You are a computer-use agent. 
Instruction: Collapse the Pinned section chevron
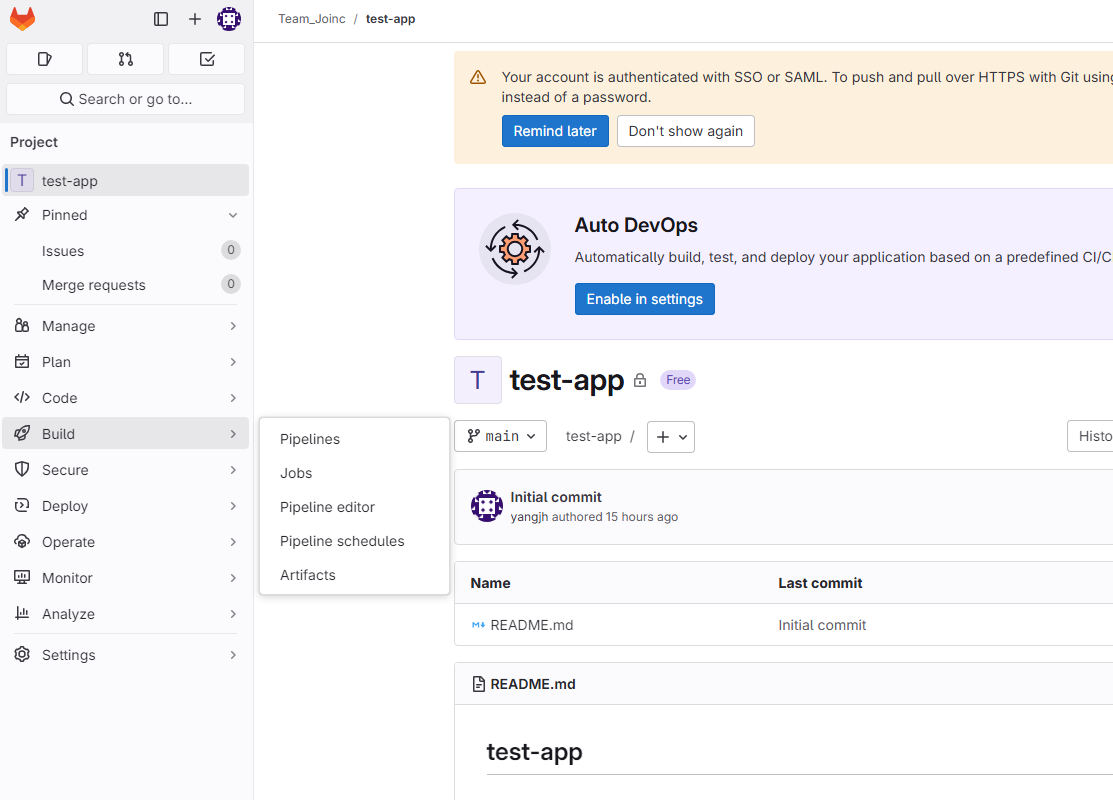[233, 215]
